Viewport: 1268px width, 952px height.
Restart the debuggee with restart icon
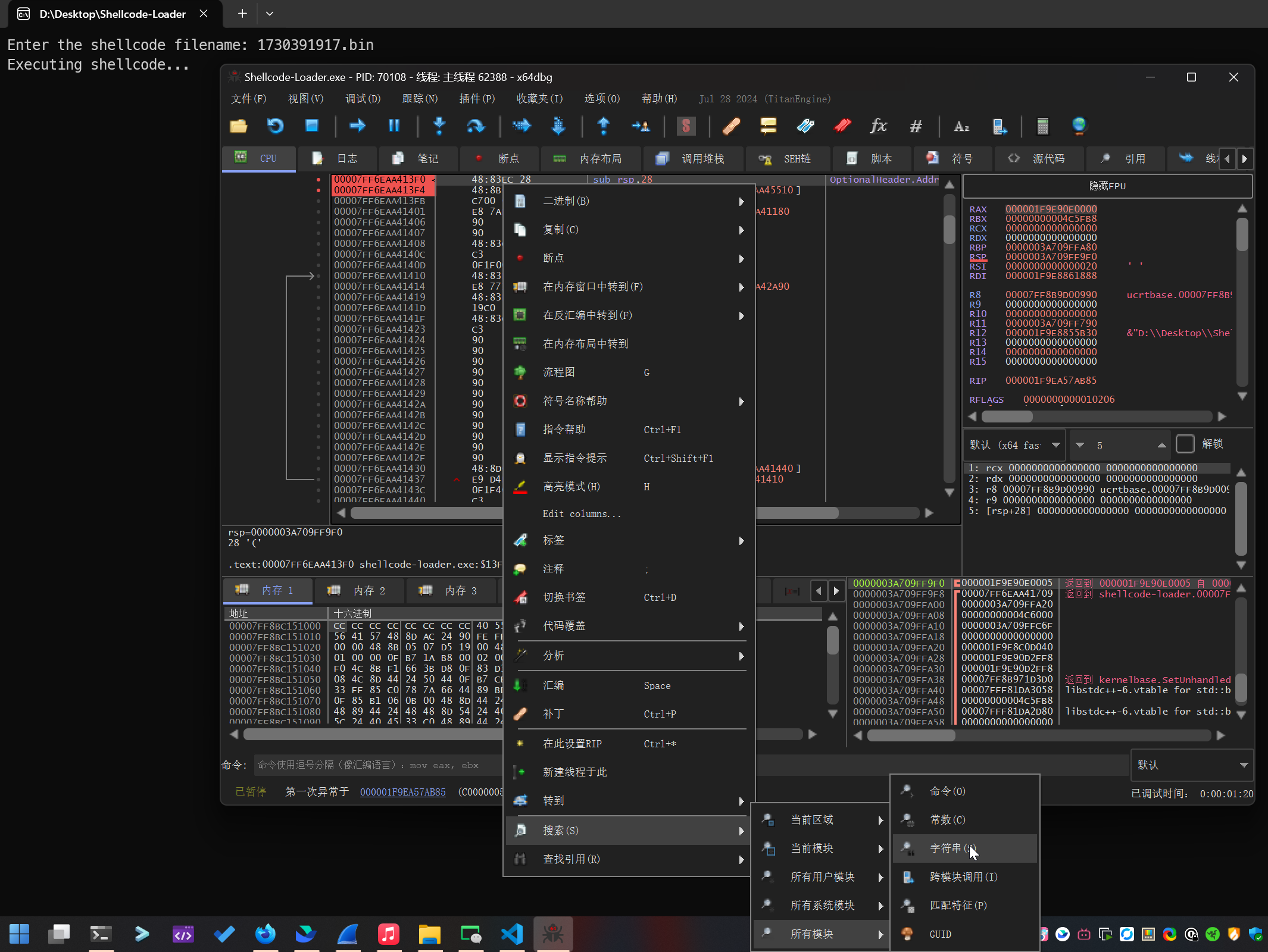click(x=275, y=126)
